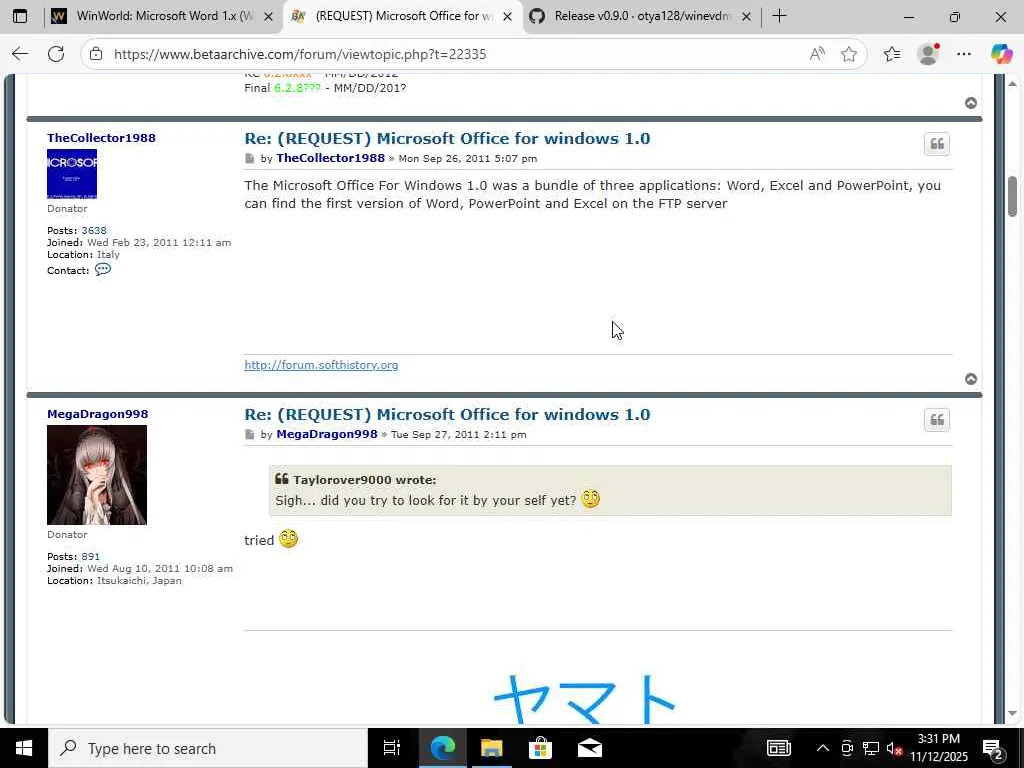Refresh the current page
1024x768 pixels.
coord(56,54)
